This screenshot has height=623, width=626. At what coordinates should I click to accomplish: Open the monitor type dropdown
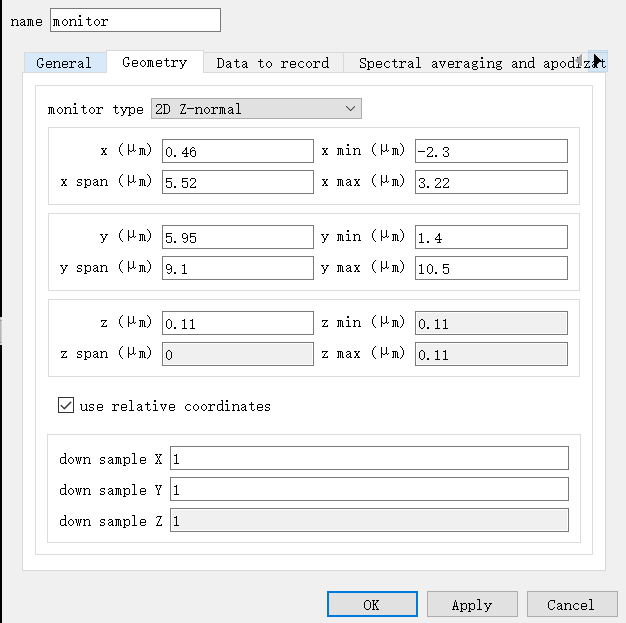pyautogui.click(x=256, y=109)
